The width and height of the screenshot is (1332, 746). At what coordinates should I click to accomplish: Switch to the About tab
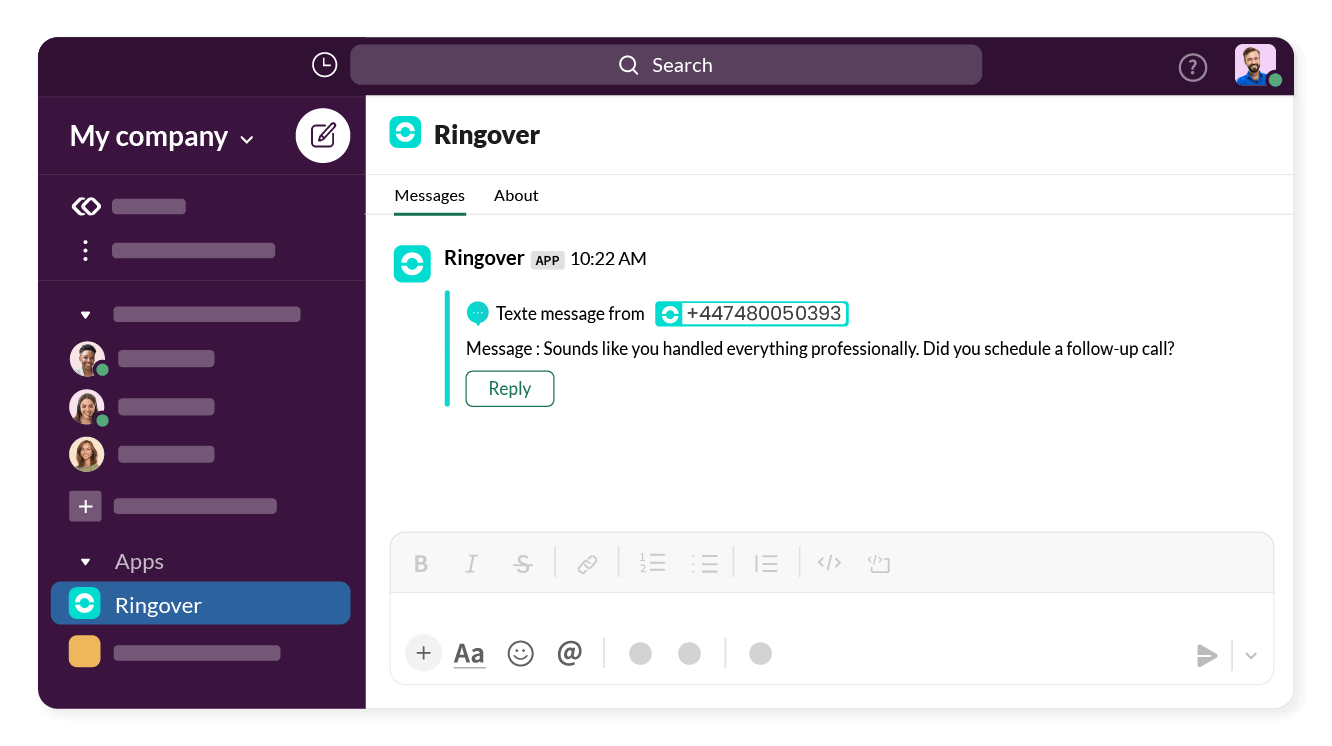(516, 195)
